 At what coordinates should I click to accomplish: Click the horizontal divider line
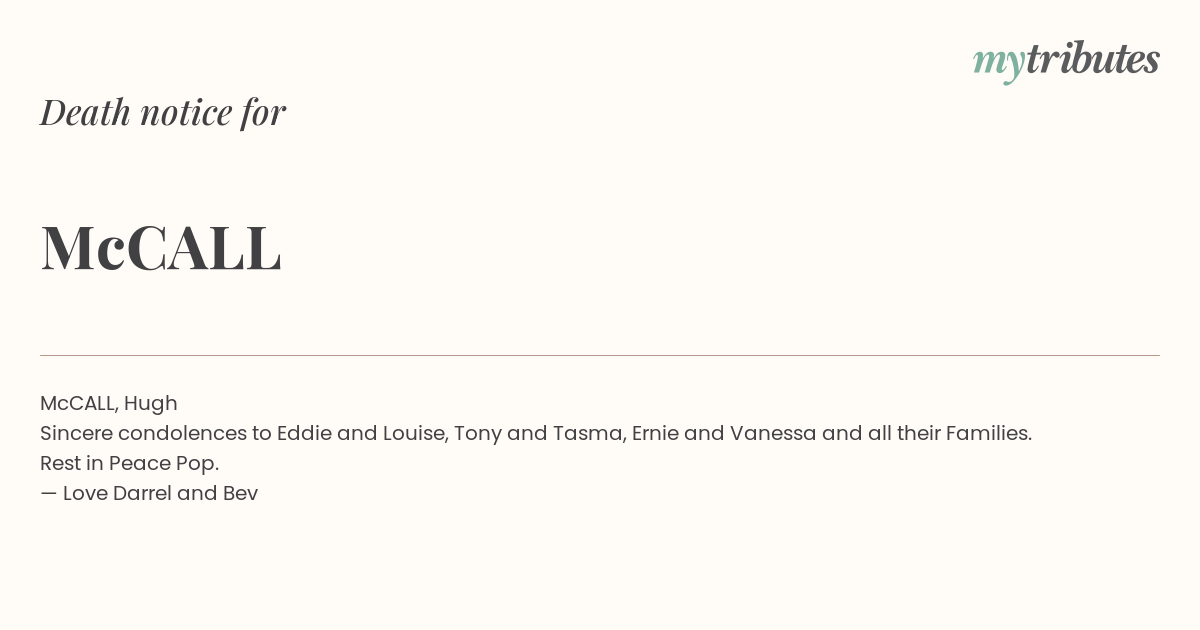(x=600, y=355)
